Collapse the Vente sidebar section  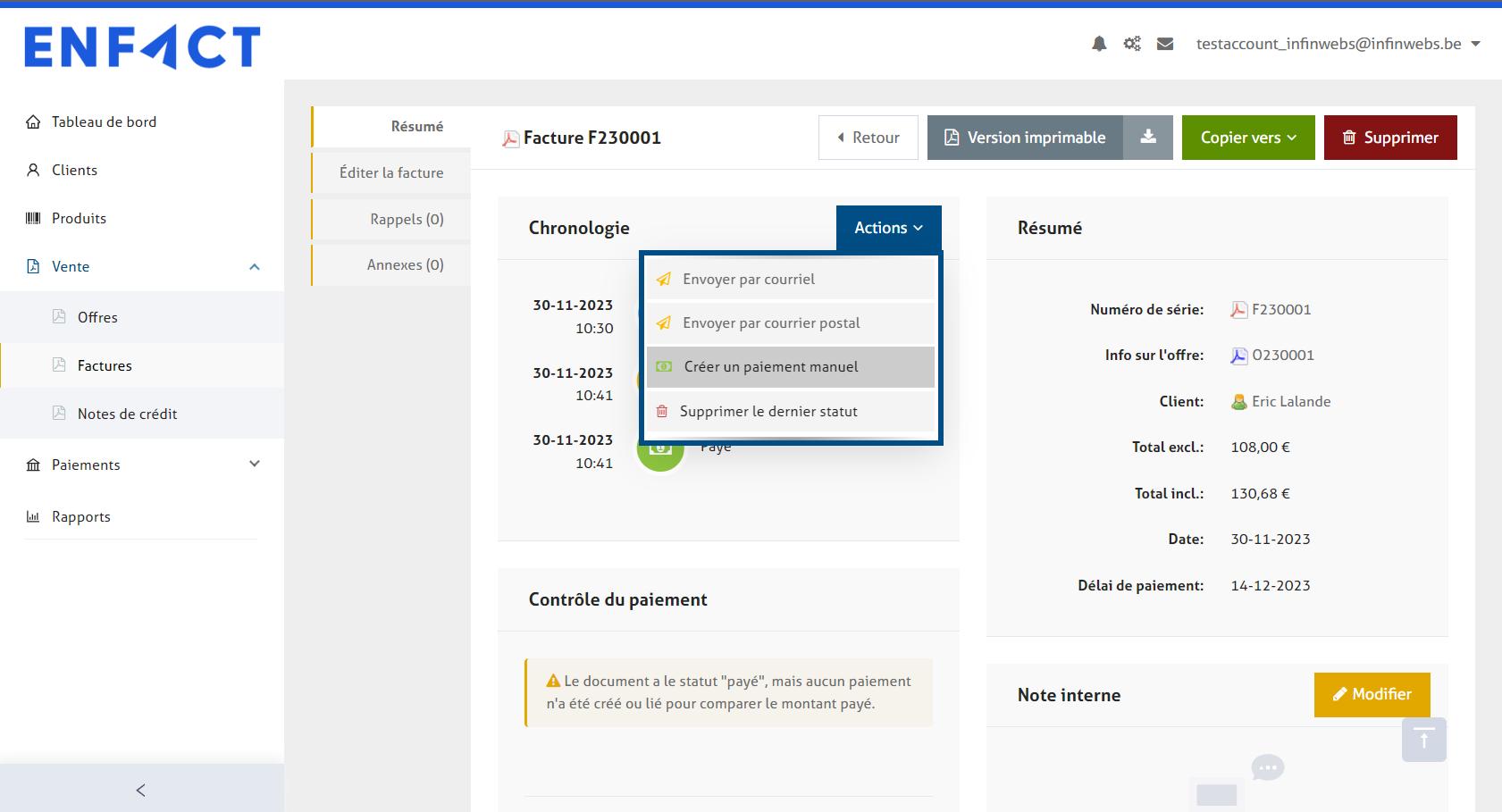pos(254,267)
